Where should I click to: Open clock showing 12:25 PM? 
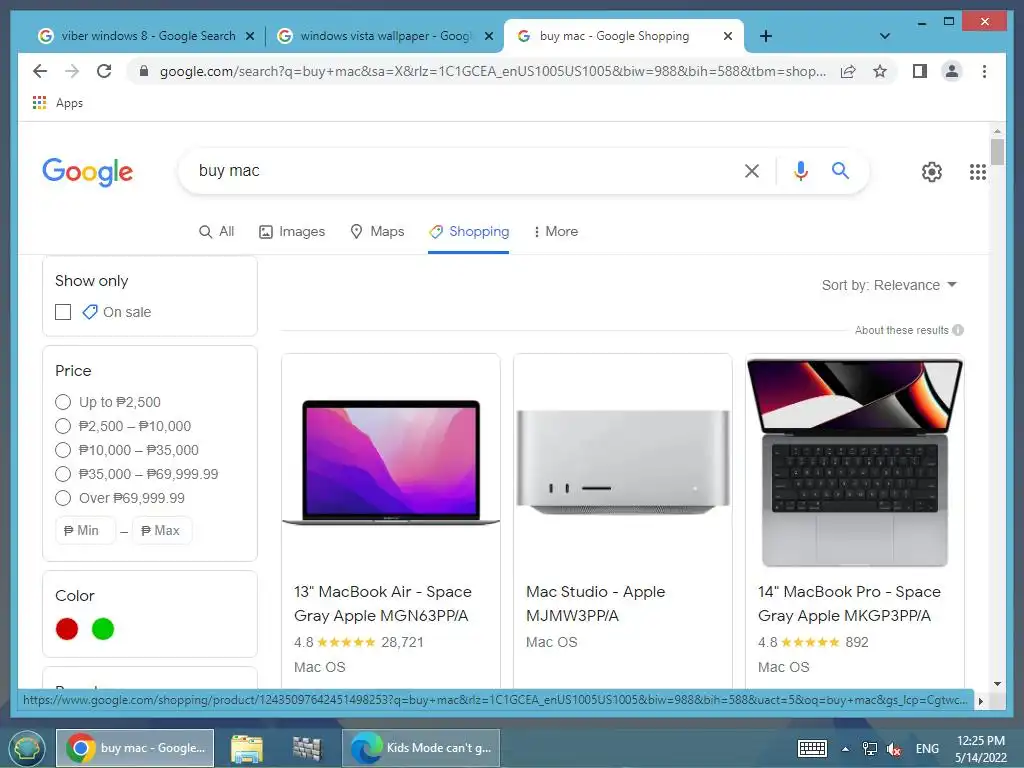(981, 749)
